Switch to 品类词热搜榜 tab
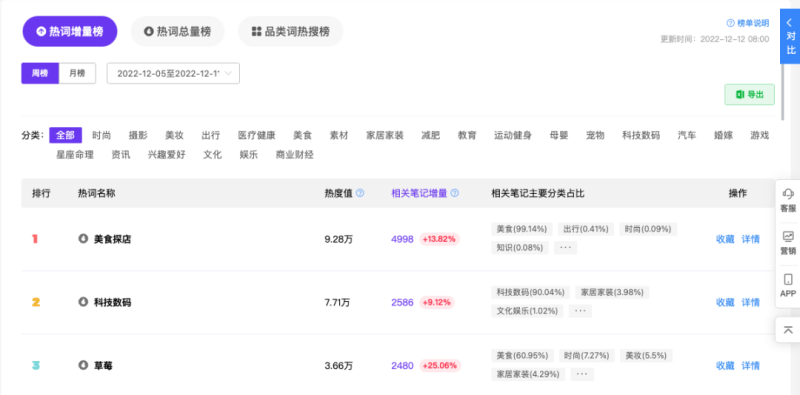 coord(290,32)
